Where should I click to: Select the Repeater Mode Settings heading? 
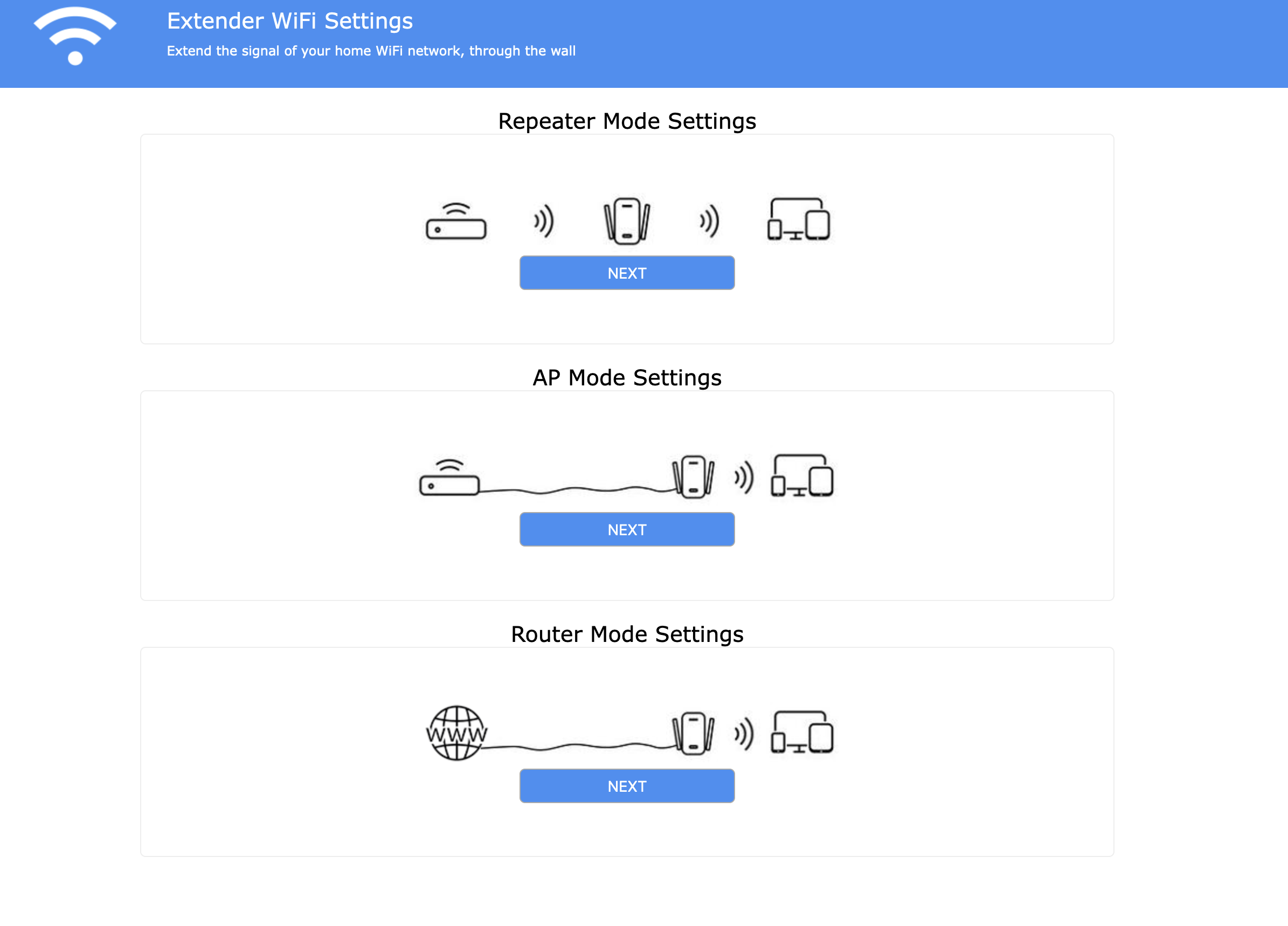coord(627,121)
